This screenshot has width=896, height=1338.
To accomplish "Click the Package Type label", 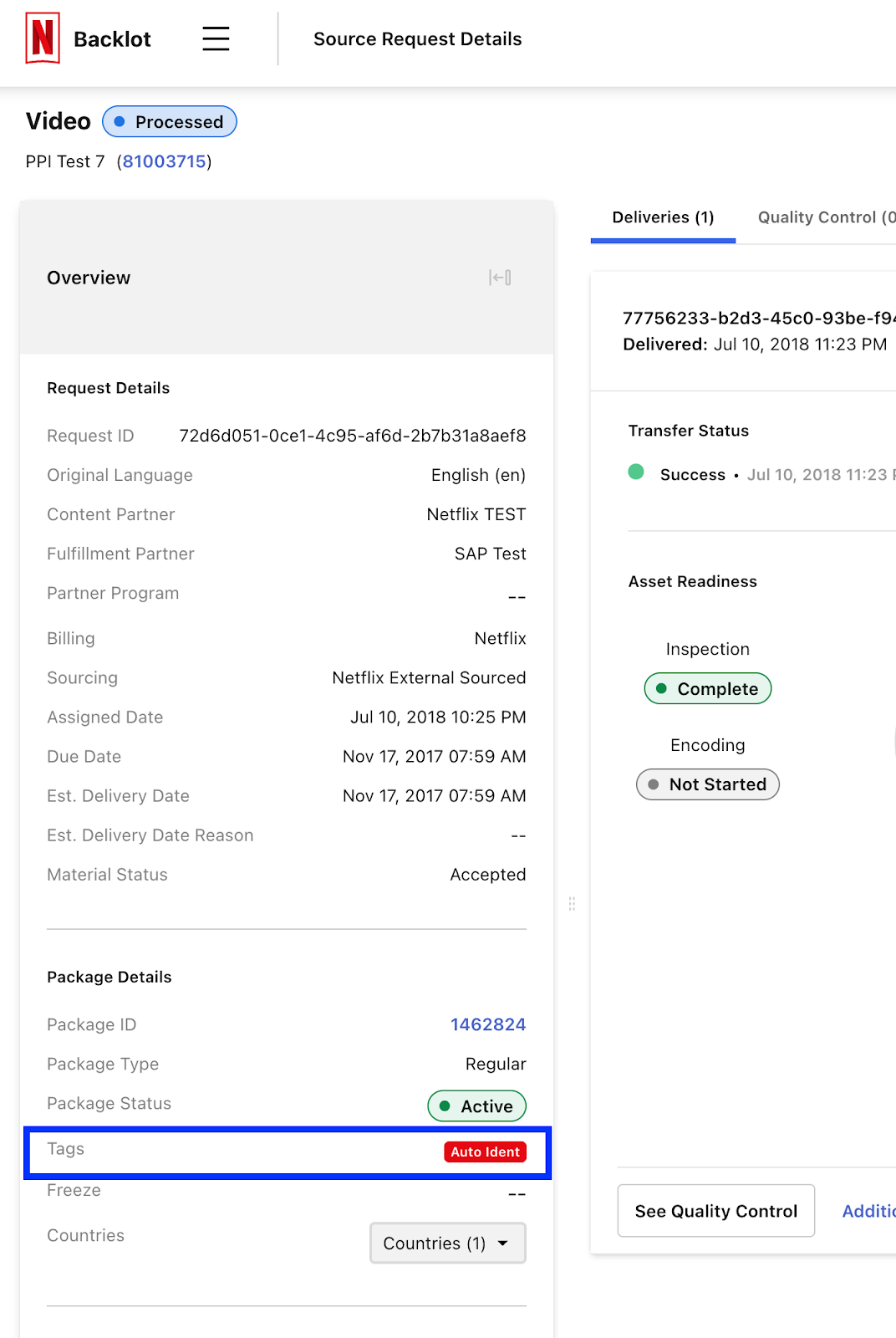I will [x=103, y=1064].
